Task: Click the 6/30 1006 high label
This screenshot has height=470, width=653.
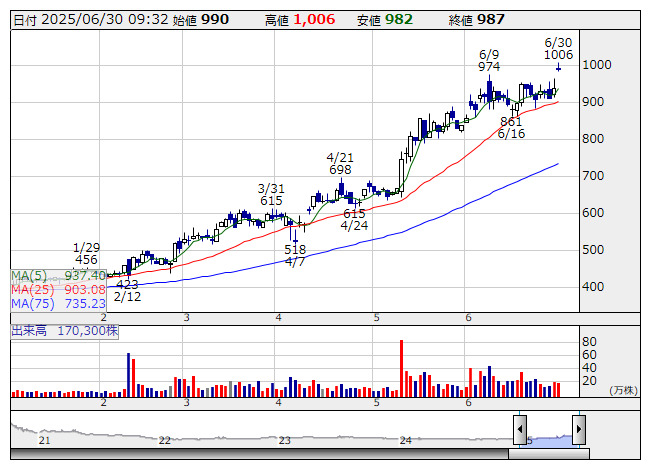Action: pos(558,49)
